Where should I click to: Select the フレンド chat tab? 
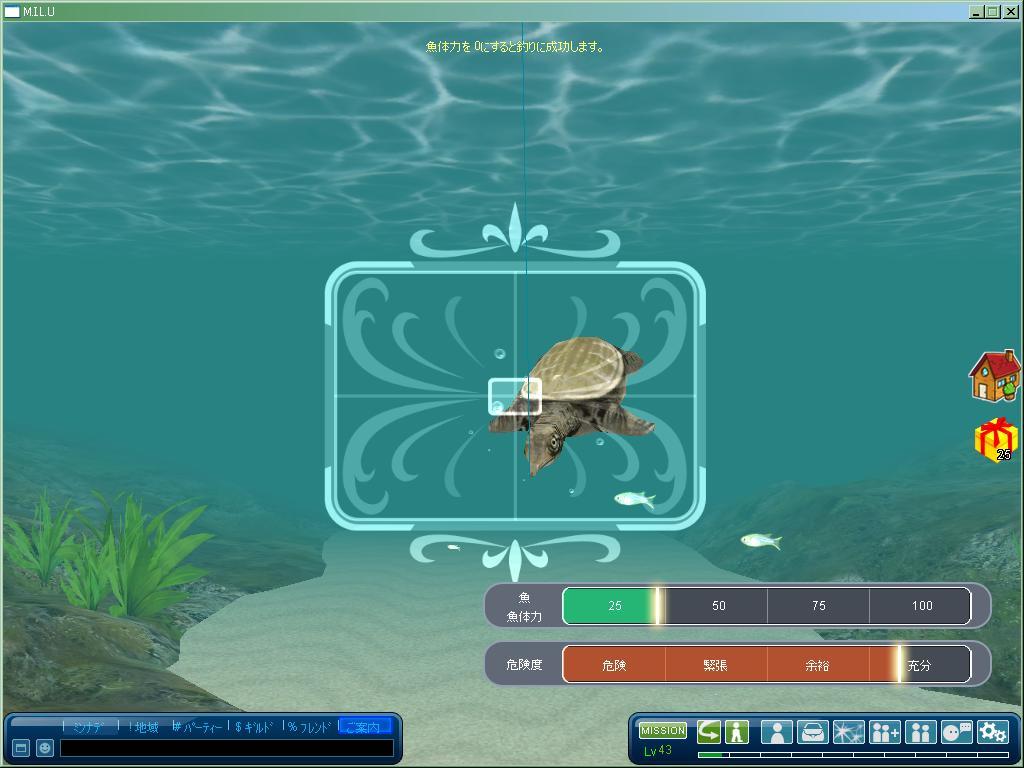310,727
